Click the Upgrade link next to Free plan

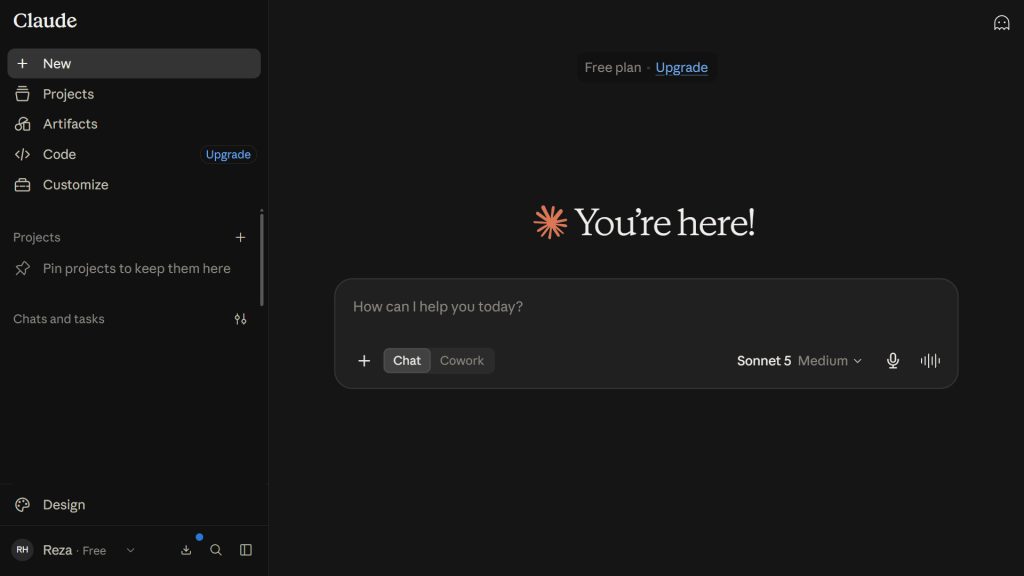681,67
